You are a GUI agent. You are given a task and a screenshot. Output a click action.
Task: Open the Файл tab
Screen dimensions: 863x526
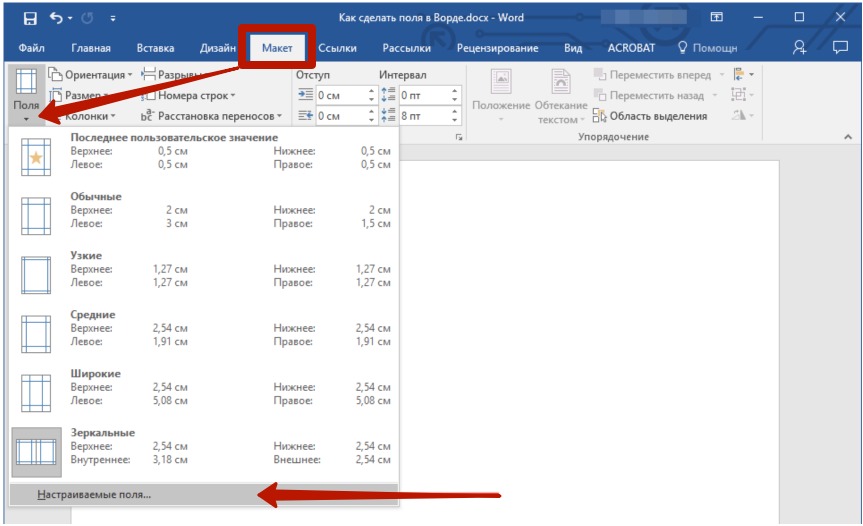pos(31,48)
